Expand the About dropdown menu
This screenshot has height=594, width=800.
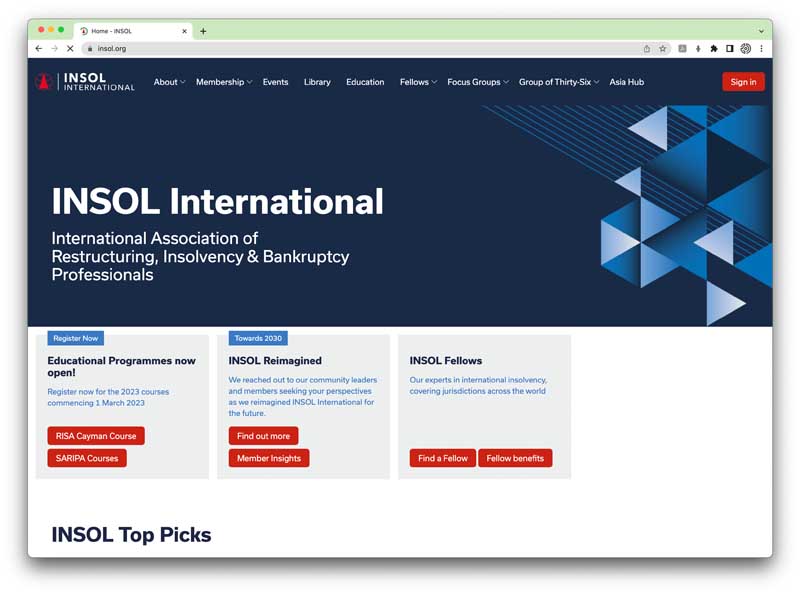[x=169, y=82]
